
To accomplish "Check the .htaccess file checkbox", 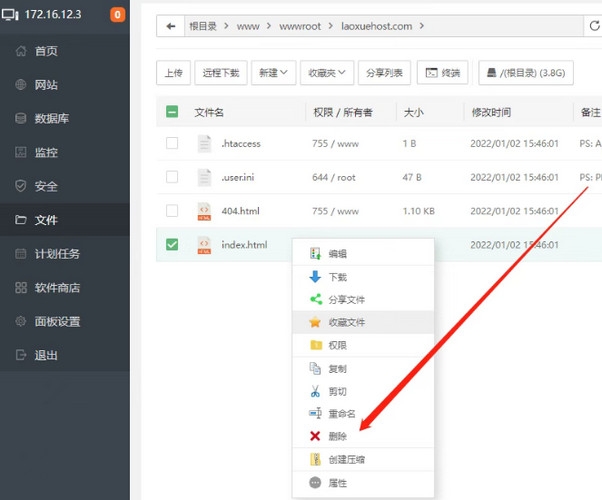I will (172, 143).
